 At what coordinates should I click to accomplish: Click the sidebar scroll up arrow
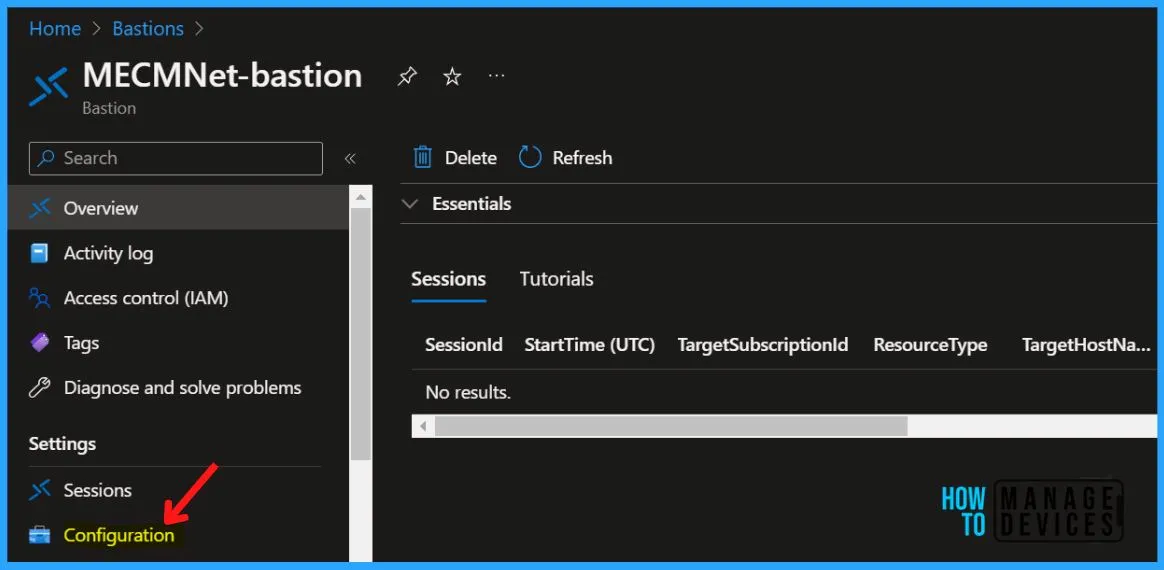[360, 197]
